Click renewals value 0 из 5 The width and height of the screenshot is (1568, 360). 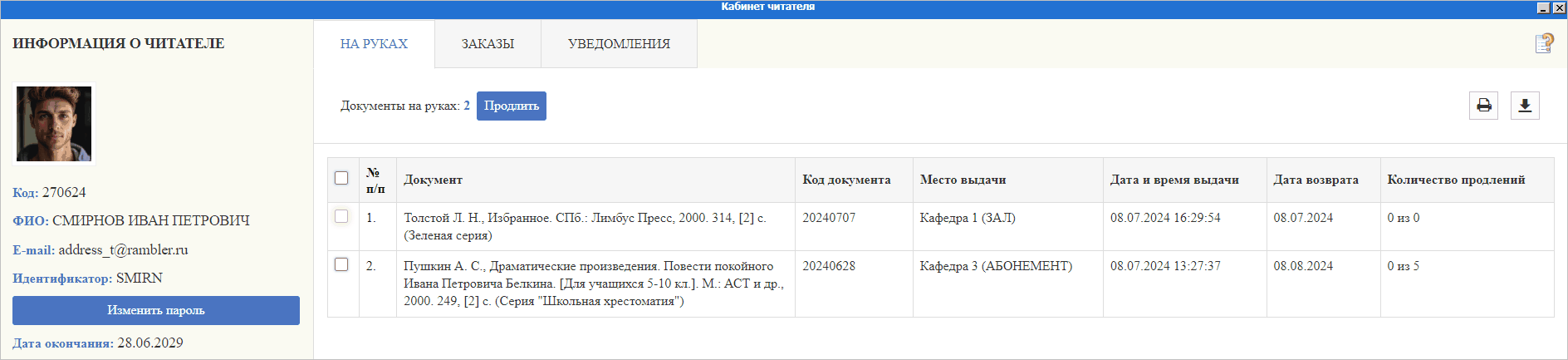(1404, 266)
